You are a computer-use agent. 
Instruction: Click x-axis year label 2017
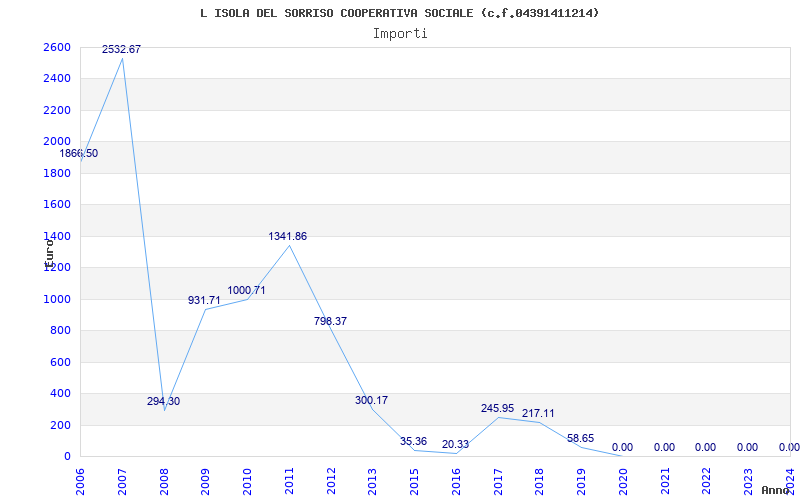pyautogui.click(x=498, y=481)
